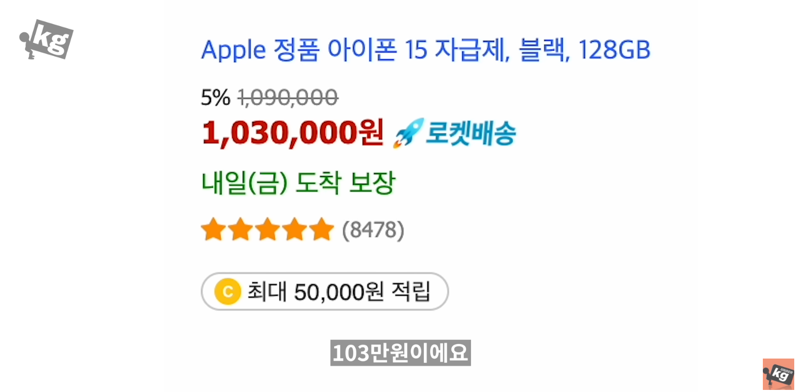This screenshot has width=800, height=392.
Task: Click the yellow C coin icon
Action: [228, 291]
